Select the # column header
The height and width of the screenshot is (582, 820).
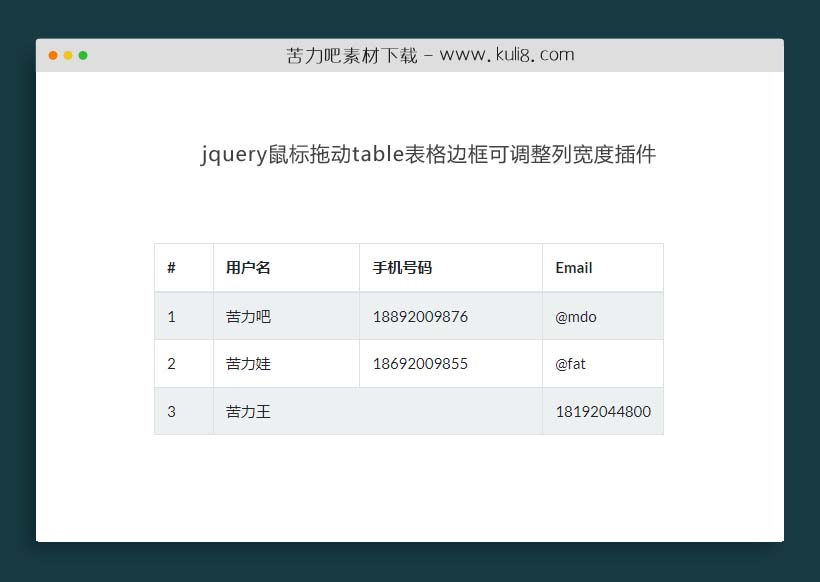pos(169,267)
